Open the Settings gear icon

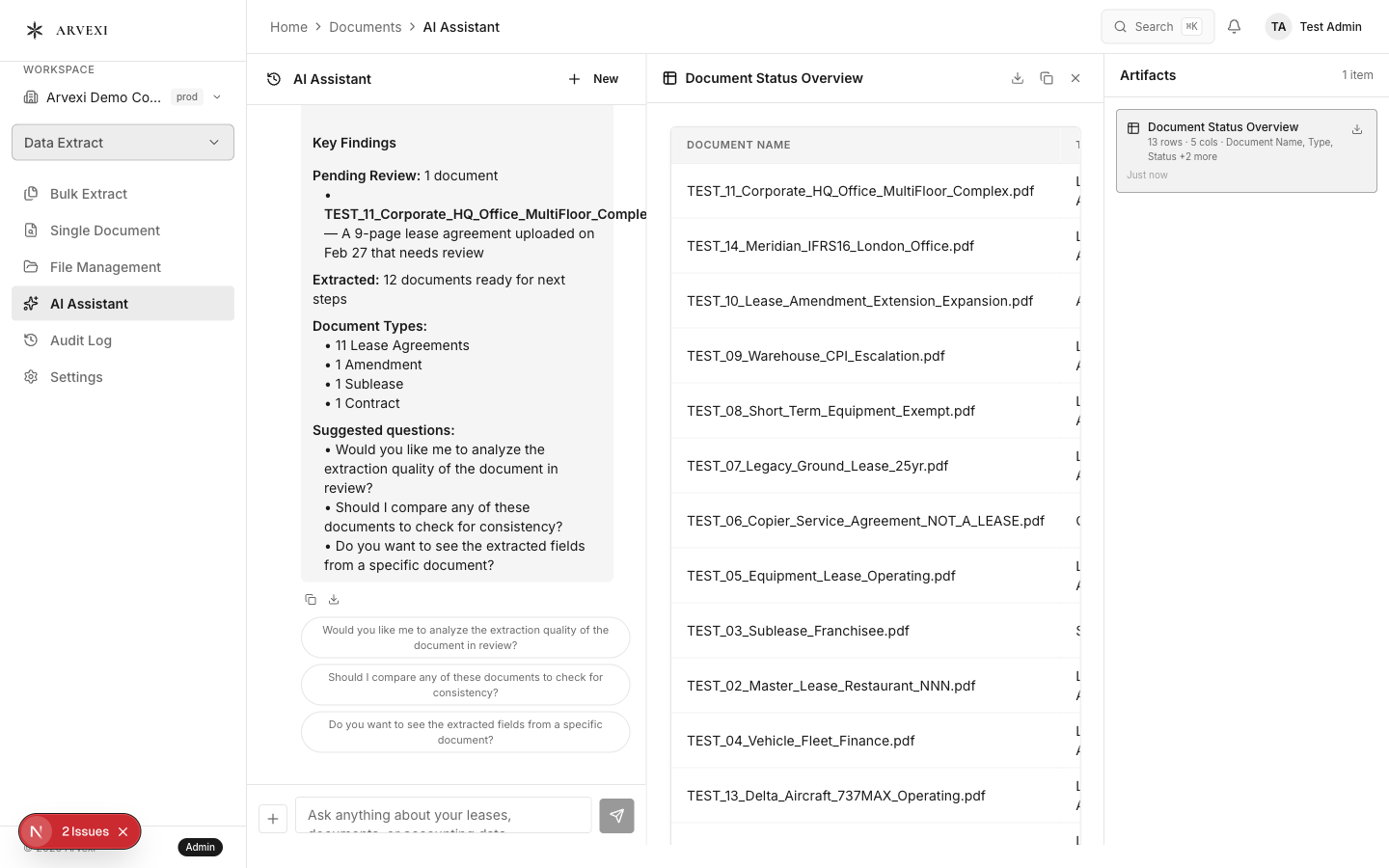pyautogui.click(x=30, y=377)
